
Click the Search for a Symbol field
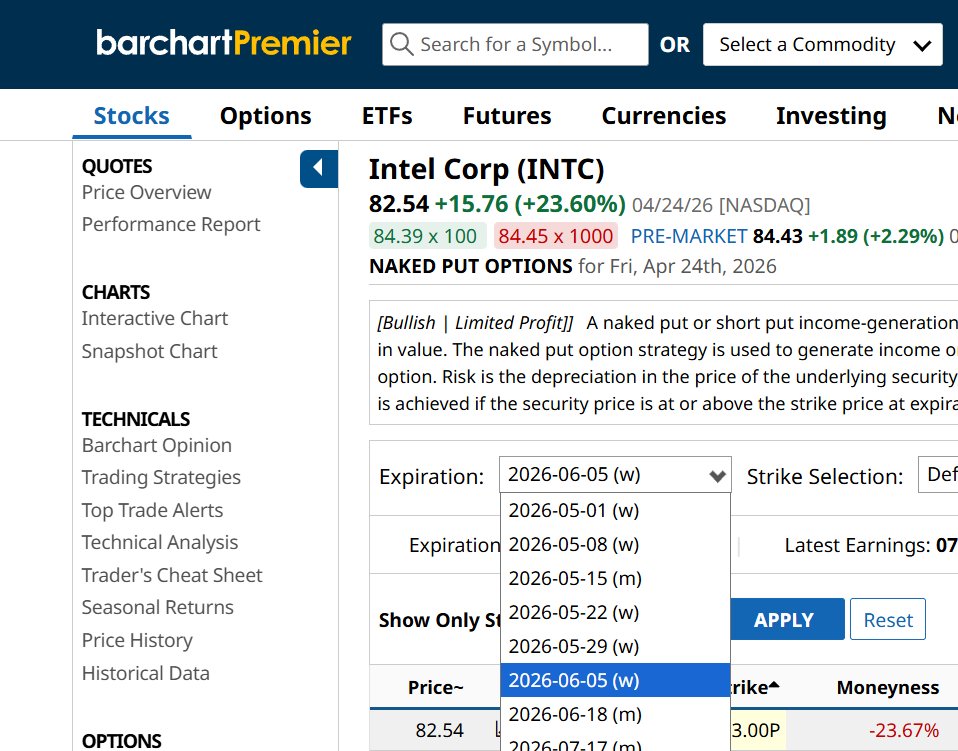click(x=526, y=45)
